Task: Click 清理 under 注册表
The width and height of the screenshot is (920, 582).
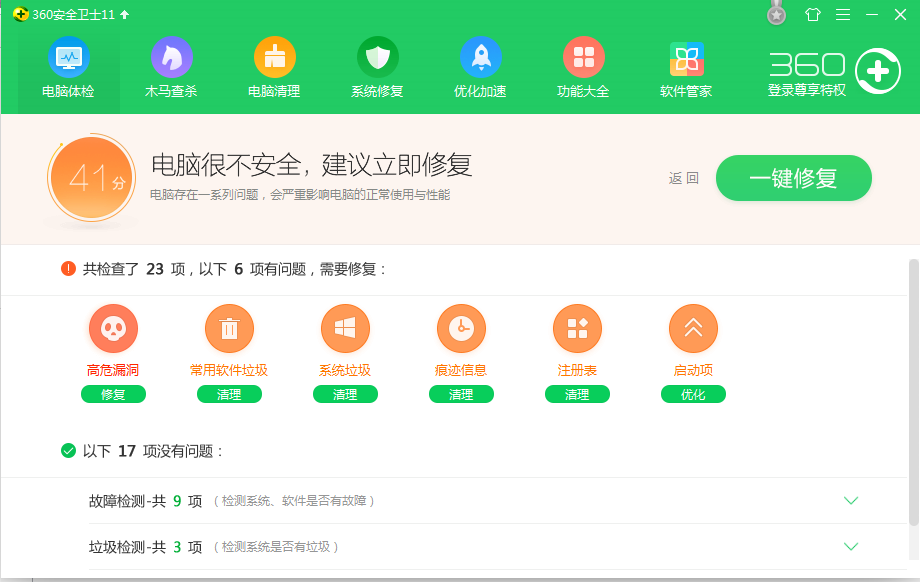Action: [577, 394]
